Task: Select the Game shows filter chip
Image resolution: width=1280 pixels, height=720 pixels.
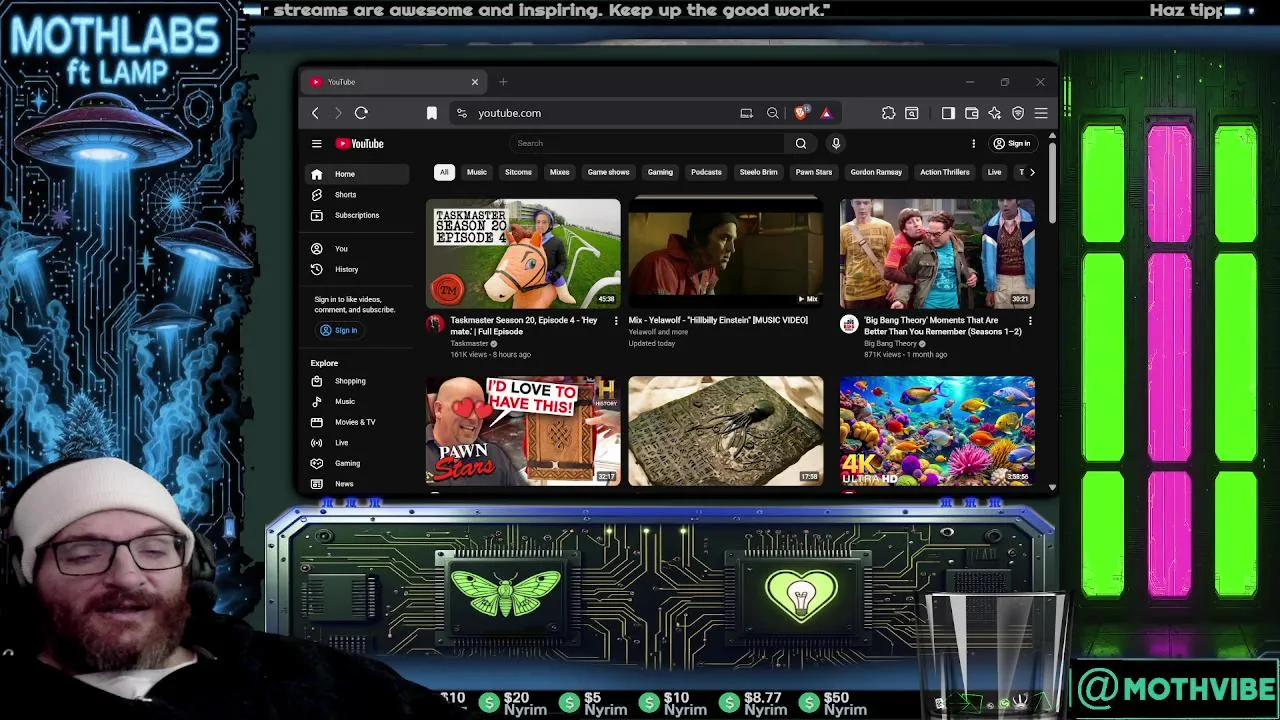Action: pos(608,172)
